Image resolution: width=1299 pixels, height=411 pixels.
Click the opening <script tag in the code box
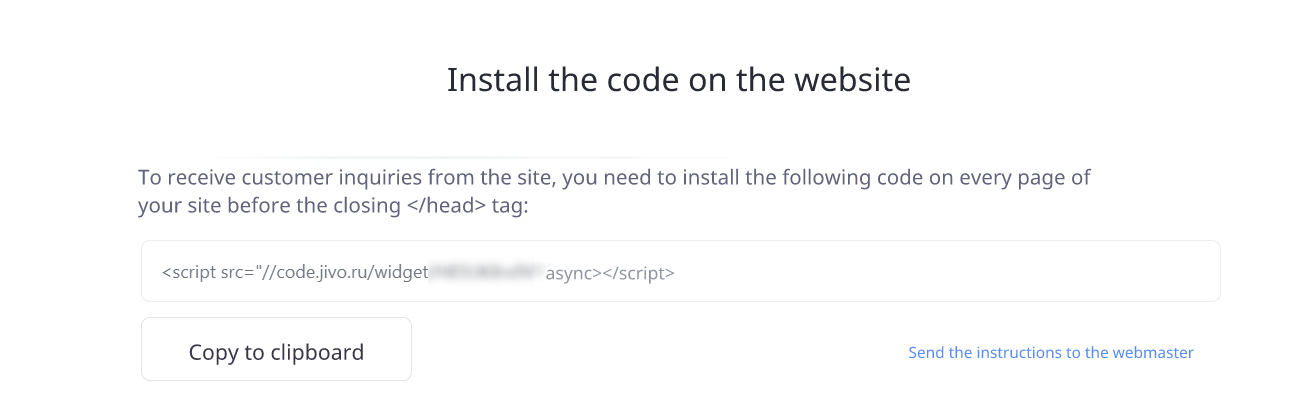coord(187,271)
